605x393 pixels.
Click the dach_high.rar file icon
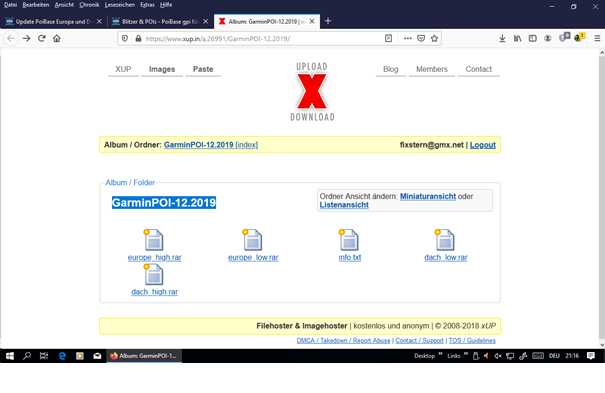pyautogui.click(x=154, y=274)
